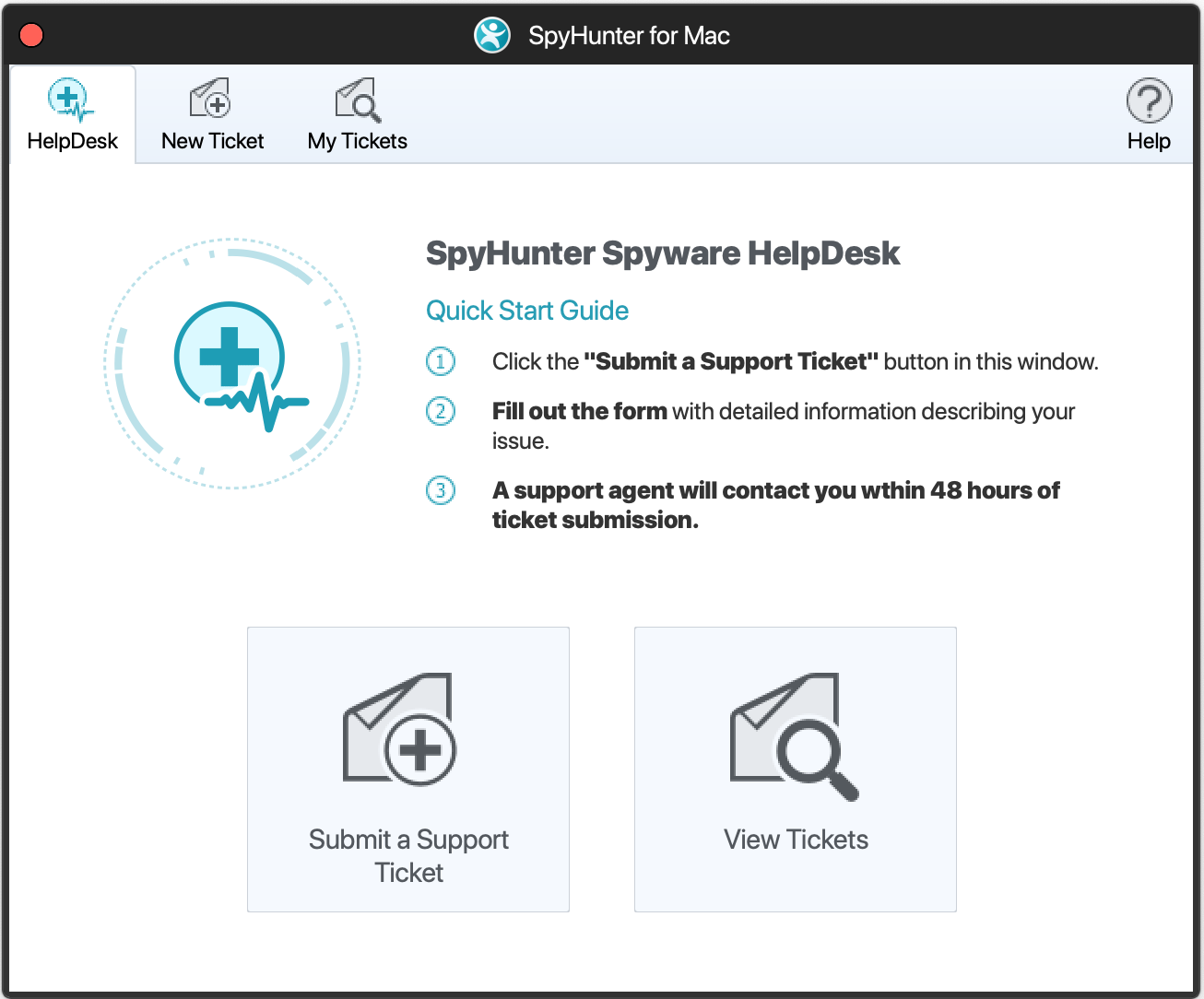Open the My Tickets tab

pos(358,114)
